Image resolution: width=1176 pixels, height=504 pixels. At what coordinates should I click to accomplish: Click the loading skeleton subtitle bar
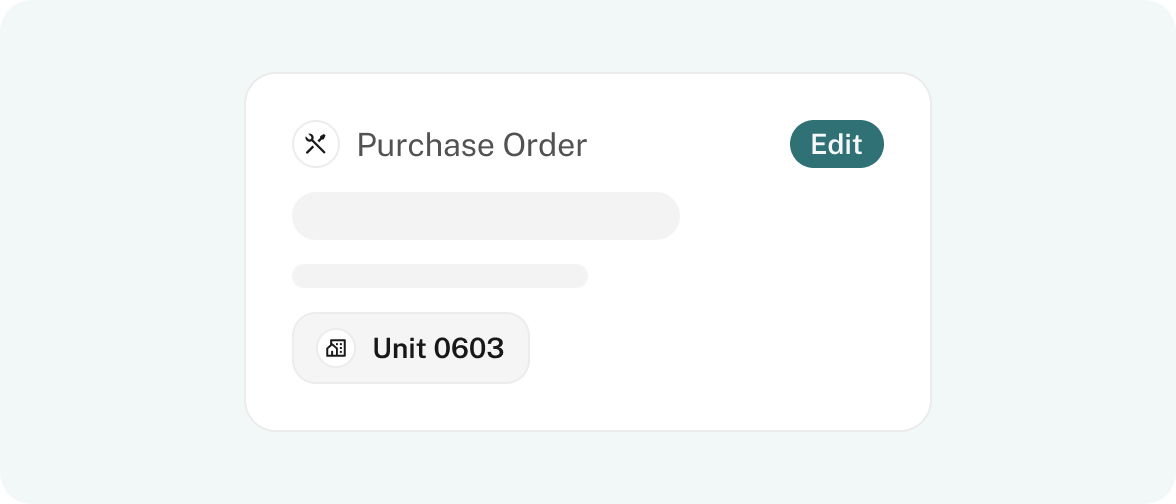pyautogui.click(x=440, y=276)
